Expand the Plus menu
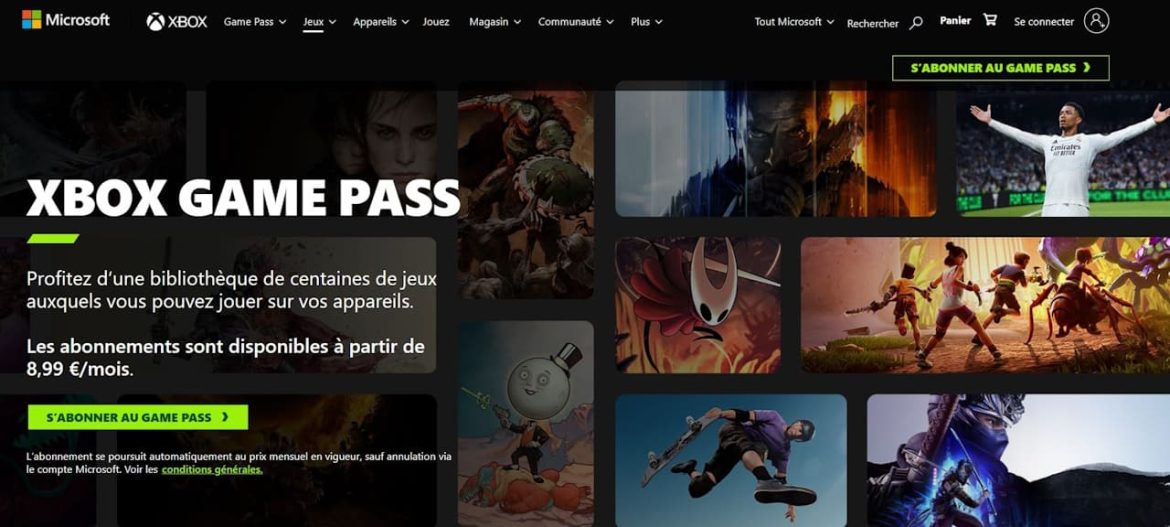The height and width of the screenshot is (527, 1170). (646, 22)
